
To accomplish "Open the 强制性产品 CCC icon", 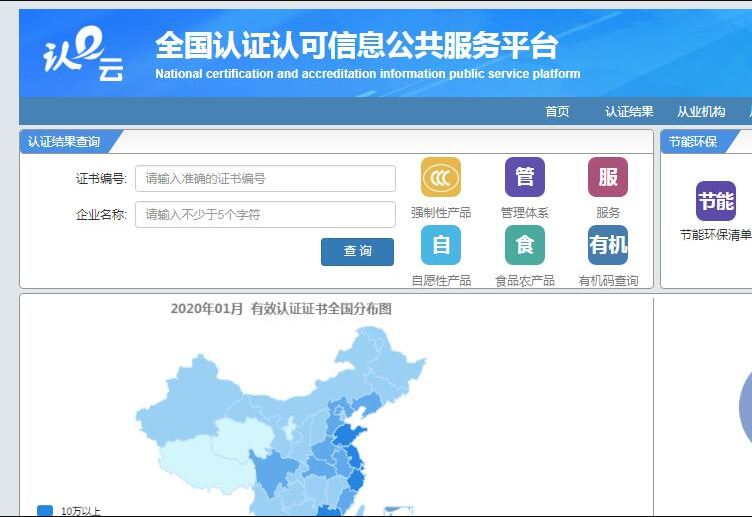I will (x=440, y=177).
